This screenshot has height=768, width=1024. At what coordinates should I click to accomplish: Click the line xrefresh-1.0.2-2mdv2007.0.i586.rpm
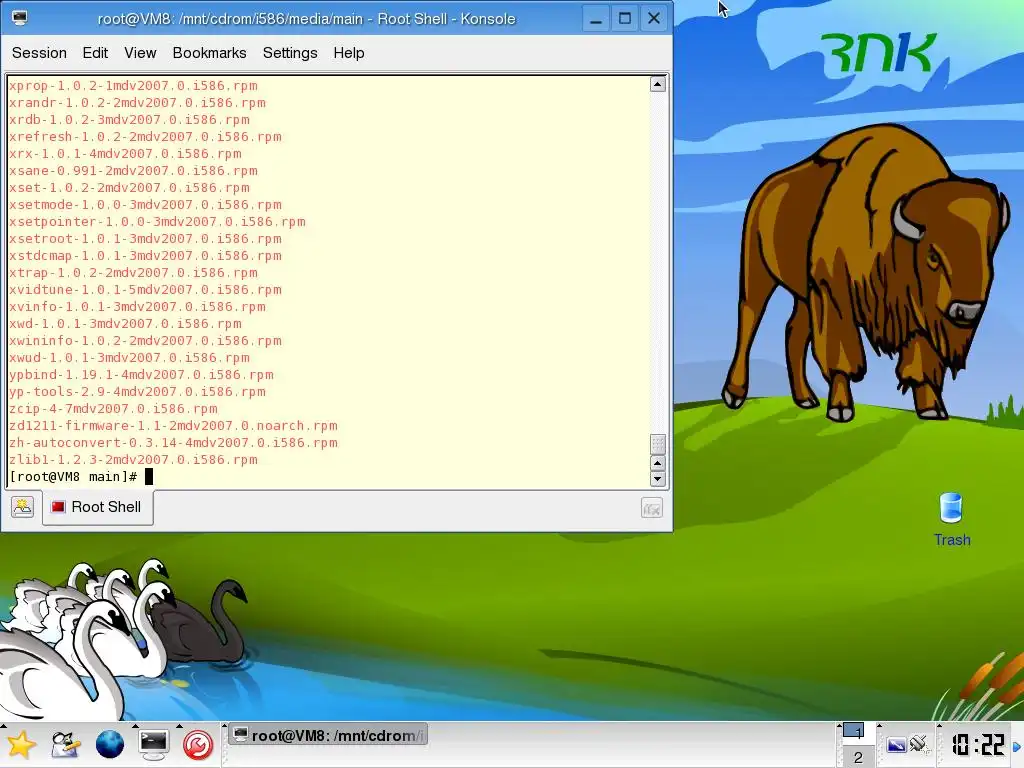[145, 136]
